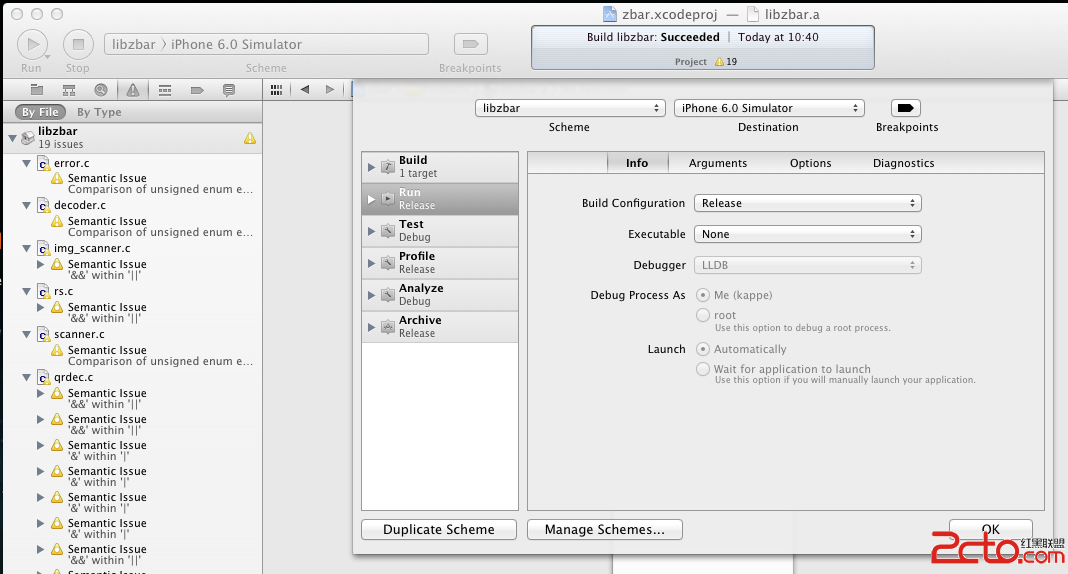
Task: Expand the Archive action disclosure triangle
Action: (x=371, y=327)
